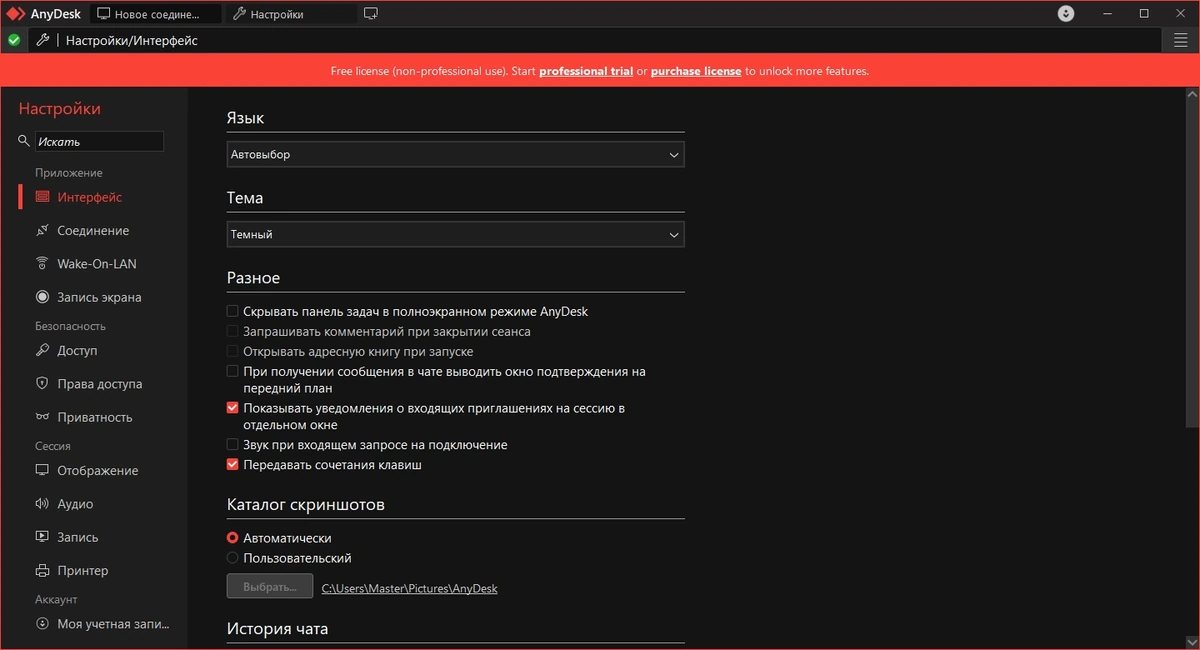
Task: Toggle chat message confirmation window checkbox
Action: click(x=233, y=371)
